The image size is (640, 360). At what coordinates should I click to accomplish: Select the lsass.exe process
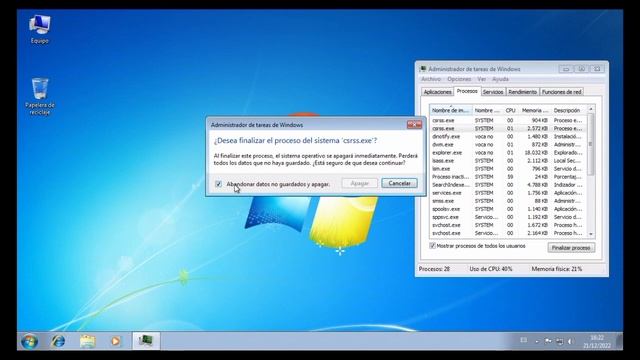point(508,161)
